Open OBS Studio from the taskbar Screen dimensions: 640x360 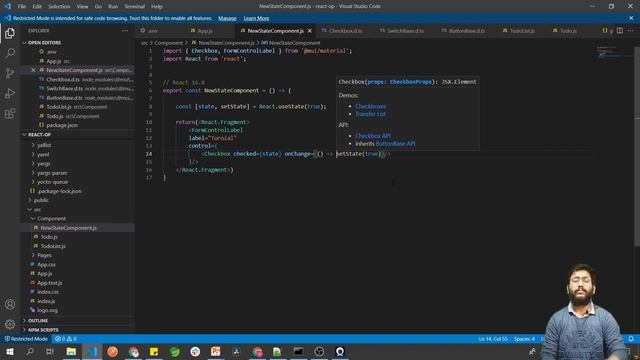[319, 351]
